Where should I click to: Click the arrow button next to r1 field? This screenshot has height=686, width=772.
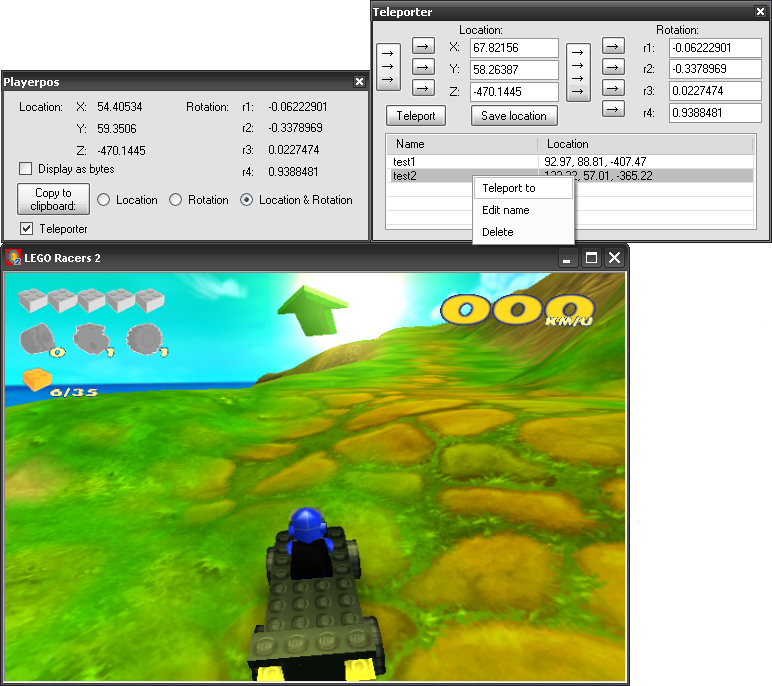pyautogui.click(x=613, y=46)
